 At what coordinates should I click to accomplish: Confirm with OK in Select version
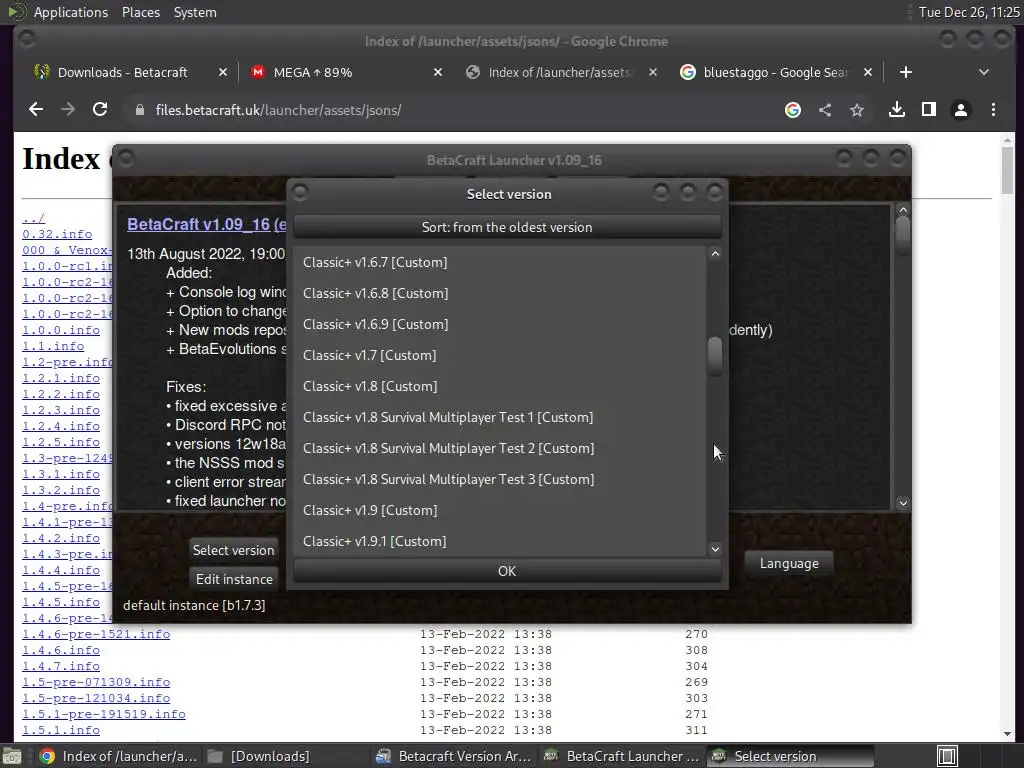tap(507, 571)
